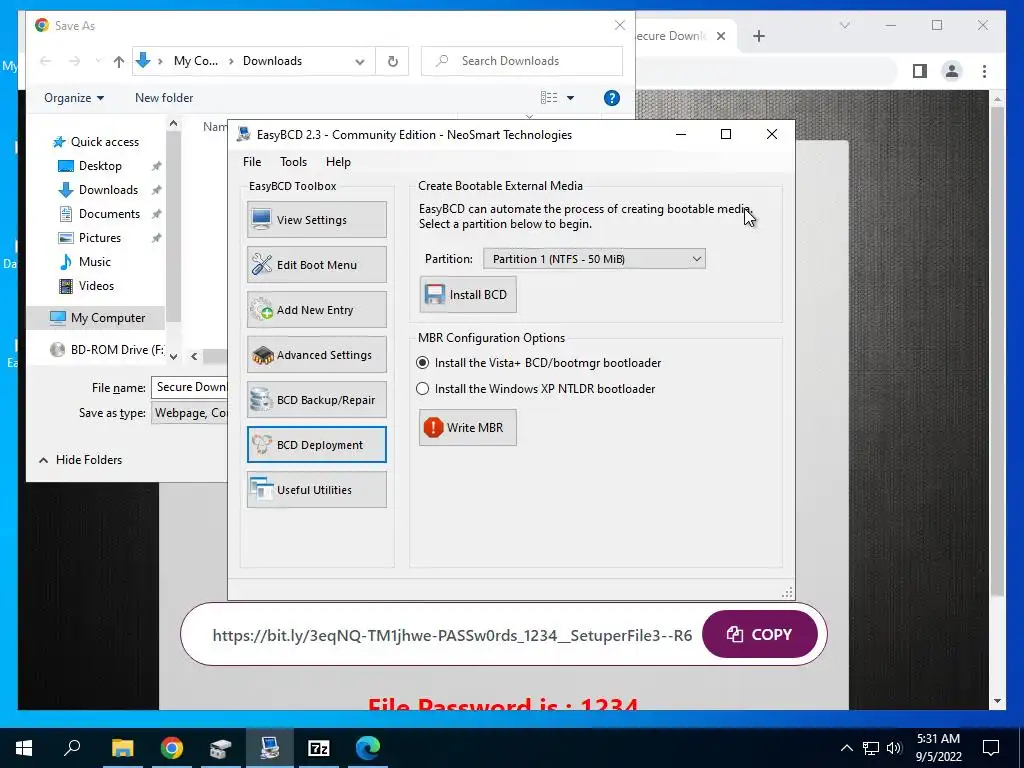The width and height of the screenshot is (1024, 768).
Task: Click the Downloads breadcrumb in address bar
Action: [272, 61]
